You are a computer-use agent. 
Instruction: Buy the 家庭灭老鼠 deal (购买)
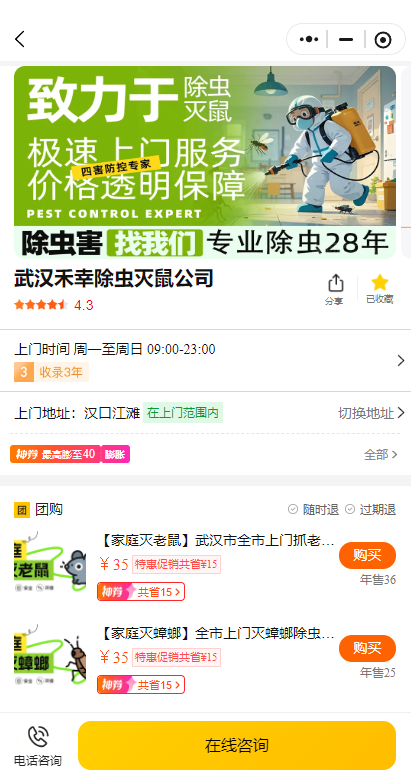tap(367, 555)
